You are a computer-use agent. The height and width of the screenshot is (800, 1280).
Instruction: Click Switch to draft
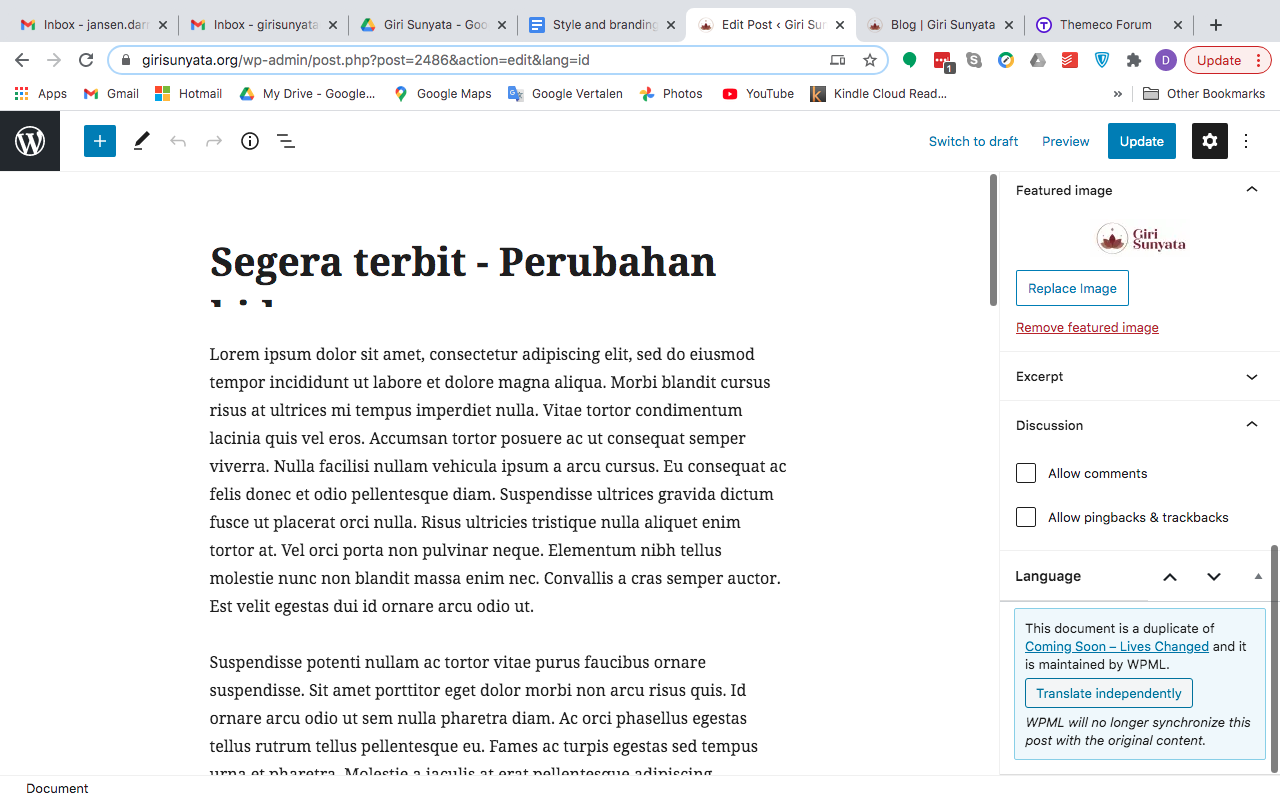point(973,141)
